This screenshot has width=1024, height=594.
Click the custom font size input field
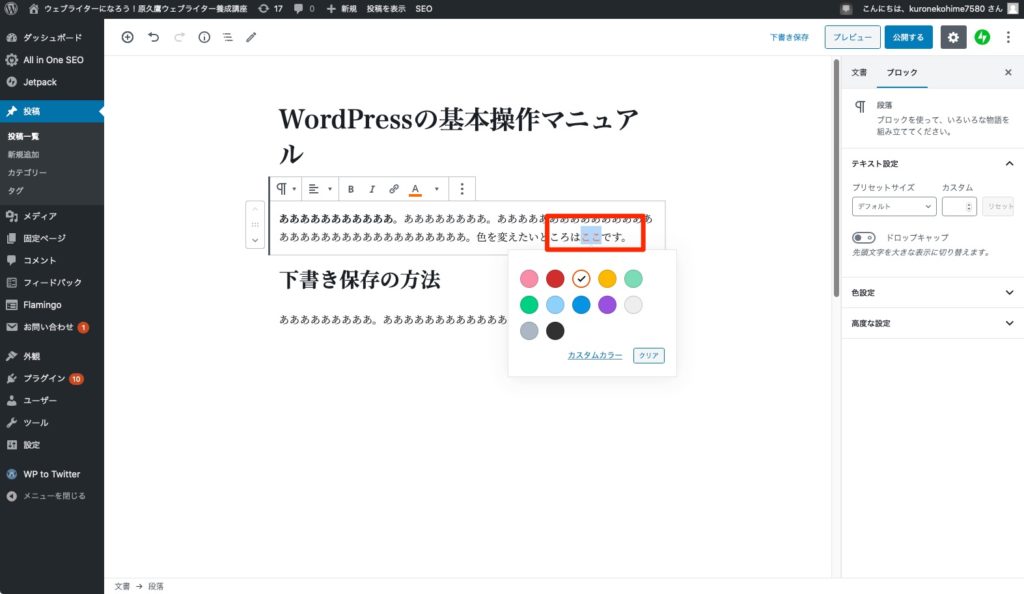pos(959,206)
